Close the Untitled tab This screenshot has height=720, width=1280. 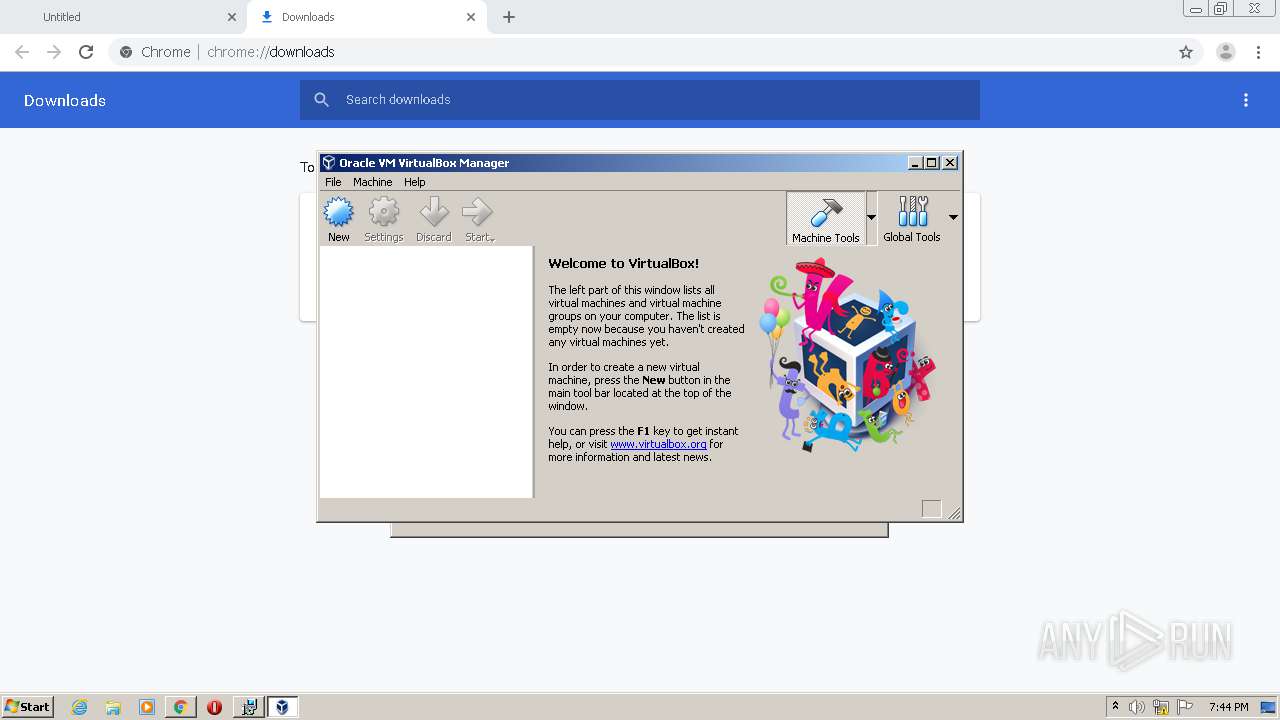pyautogui.click(x=232, y=17)
